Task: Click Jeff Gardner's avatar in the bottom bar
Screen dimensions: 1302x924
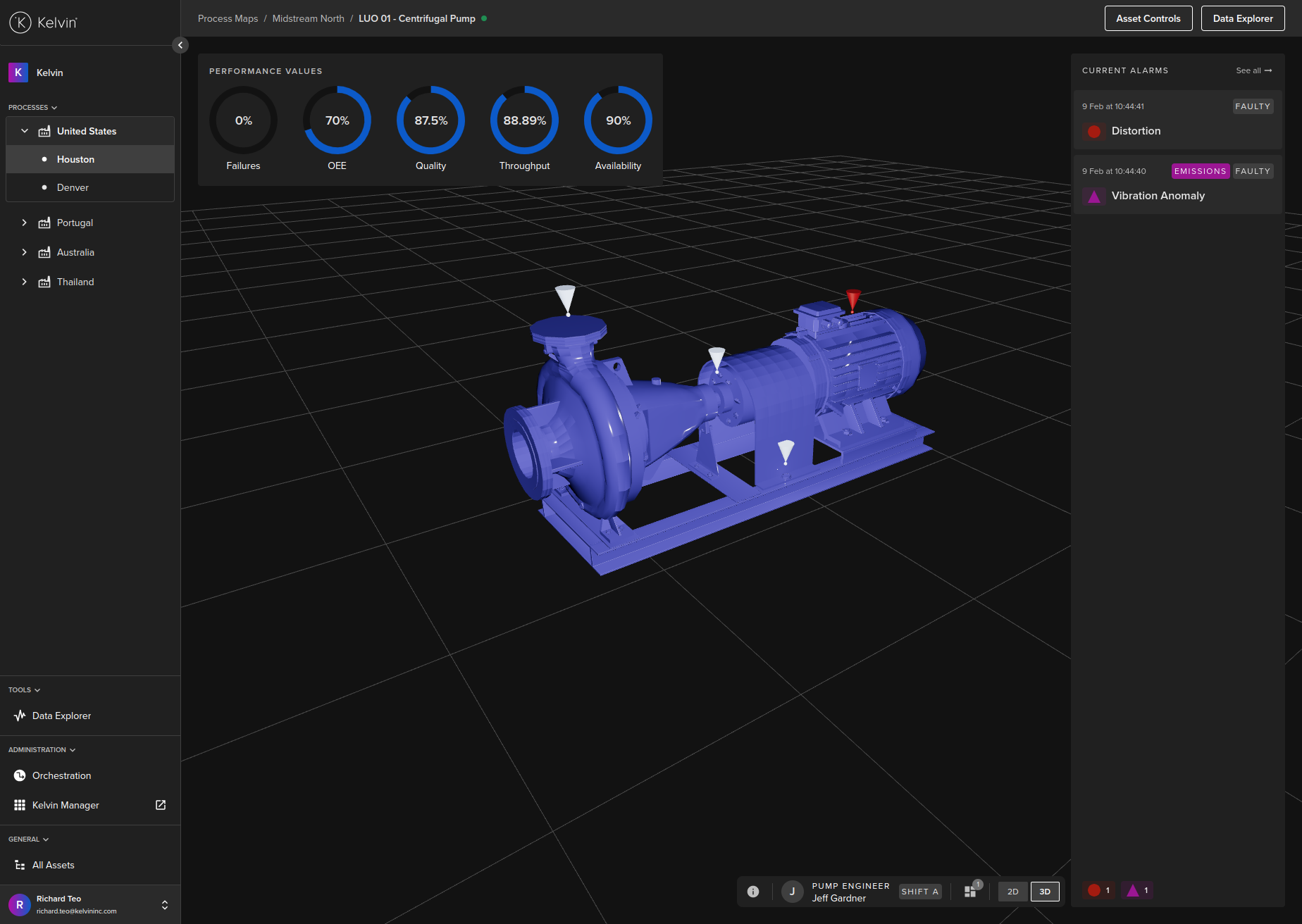Action: point(792,891)
